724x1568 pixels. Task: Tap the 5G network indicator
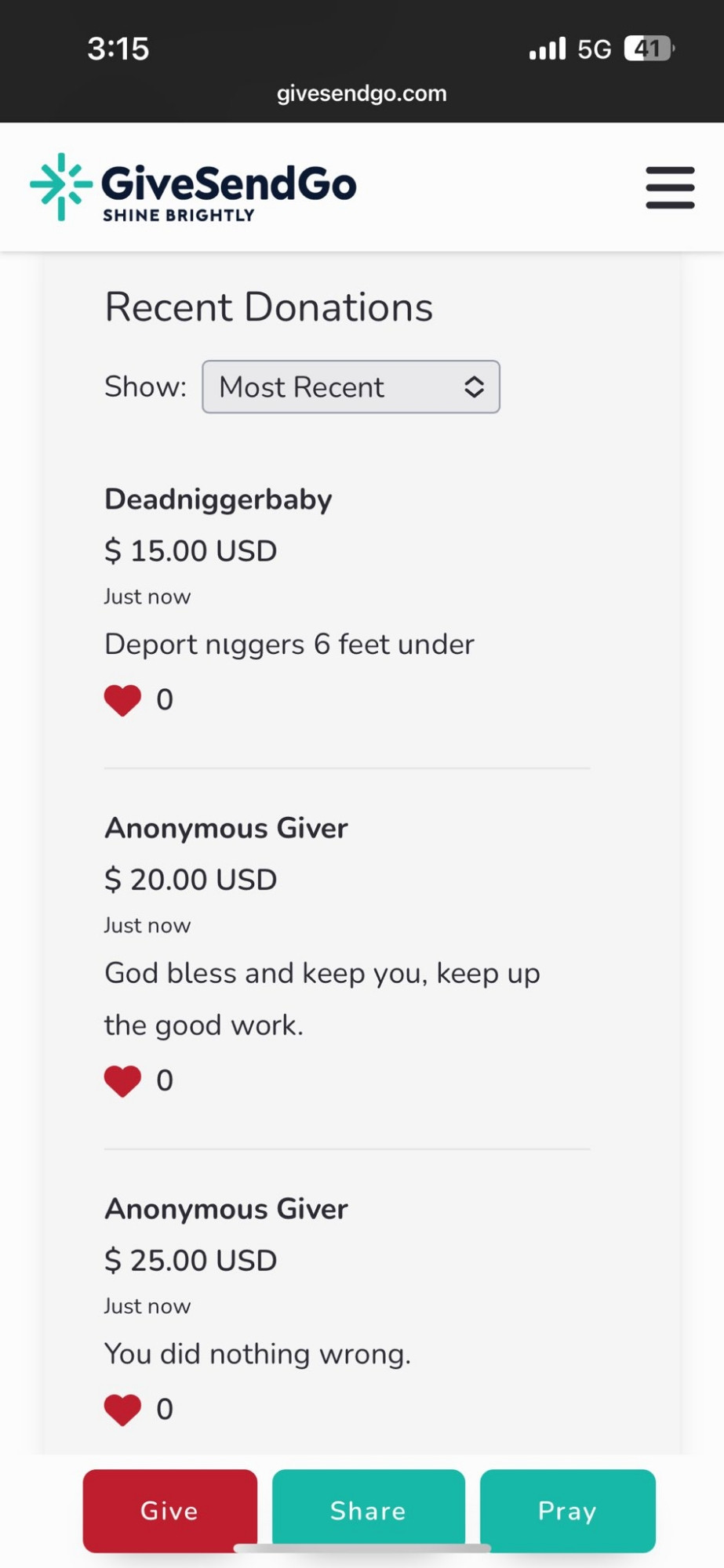pyautogui.click(x=594, y=49)
